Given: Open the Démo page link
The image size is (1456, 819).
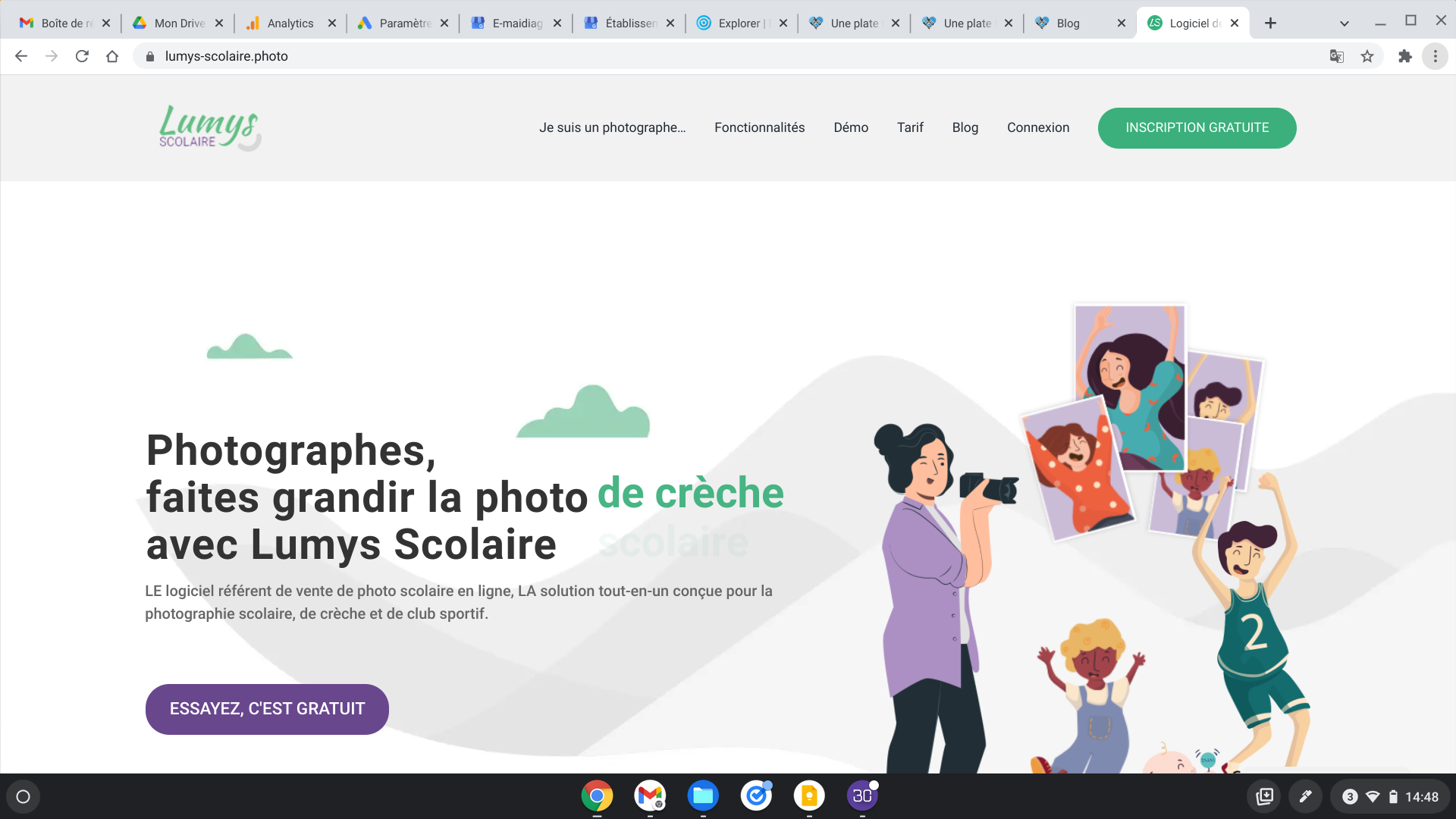Looking at the screenshot, I should [851, 127].
